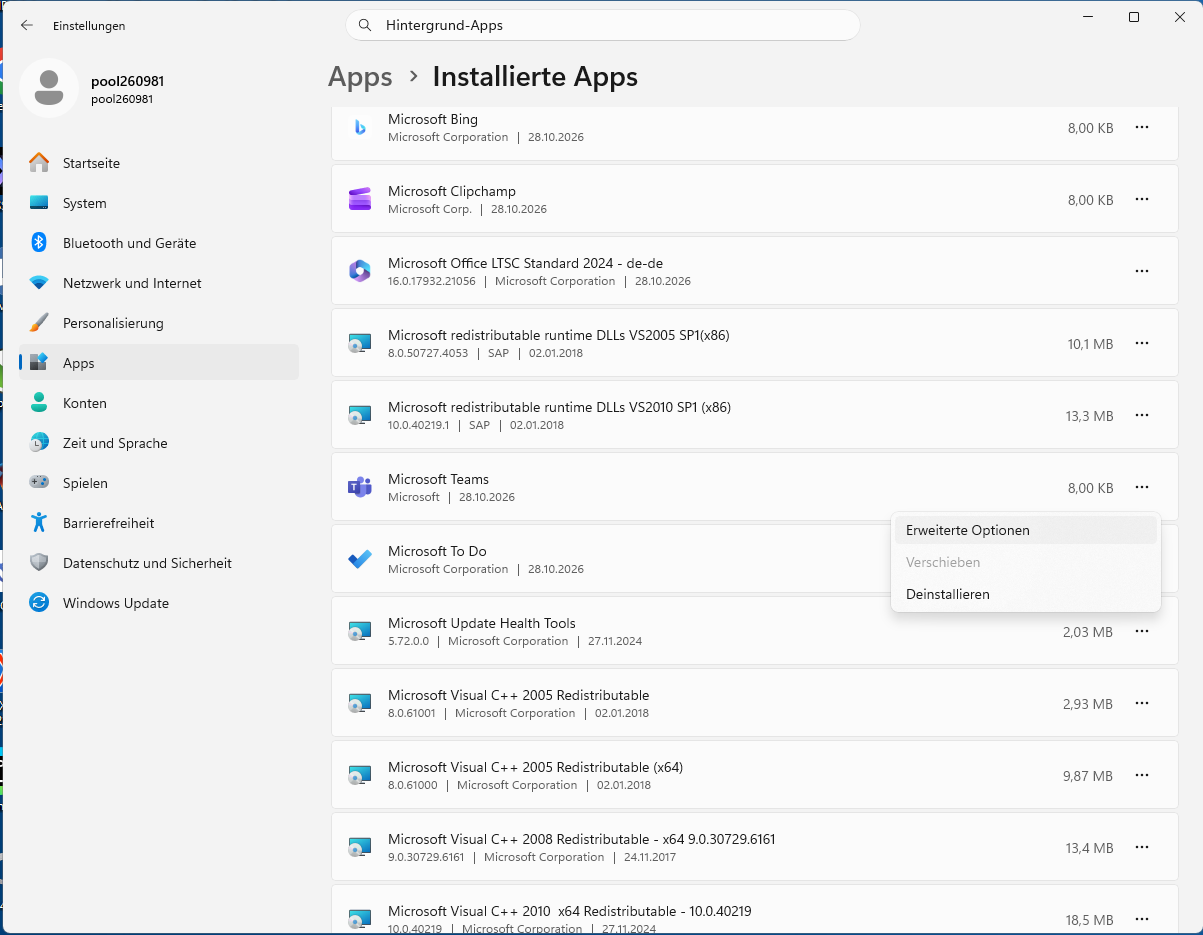The width and height of the screenshot is (1203, 935).
Task: Click the Personalisierung brush icon
Action: click(x=39, y=323)
